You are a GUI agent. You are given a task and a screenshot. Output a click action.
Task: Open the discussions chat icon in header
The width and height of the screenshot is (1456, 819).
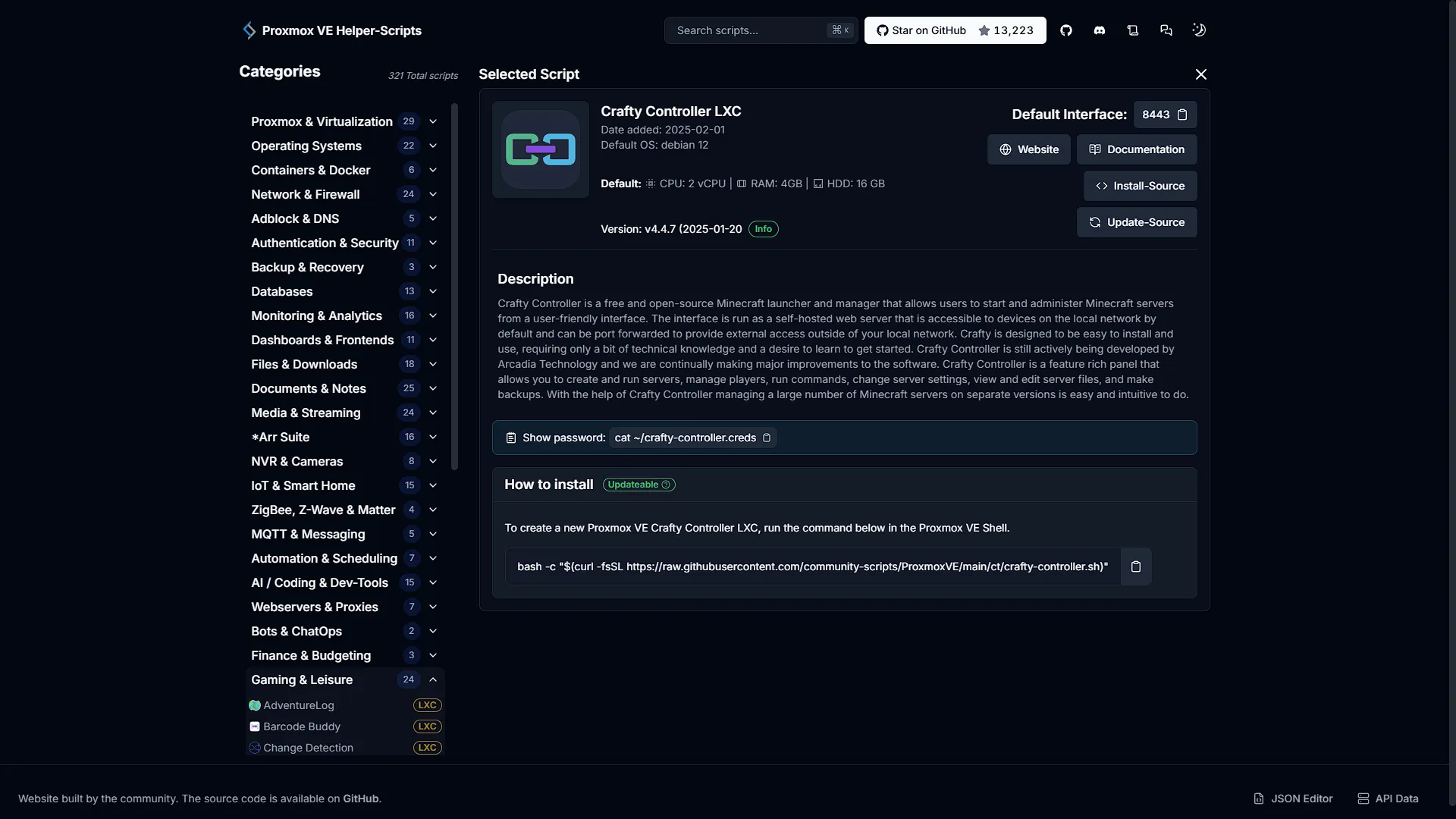pyautogui.click(x=1166, y=30)
